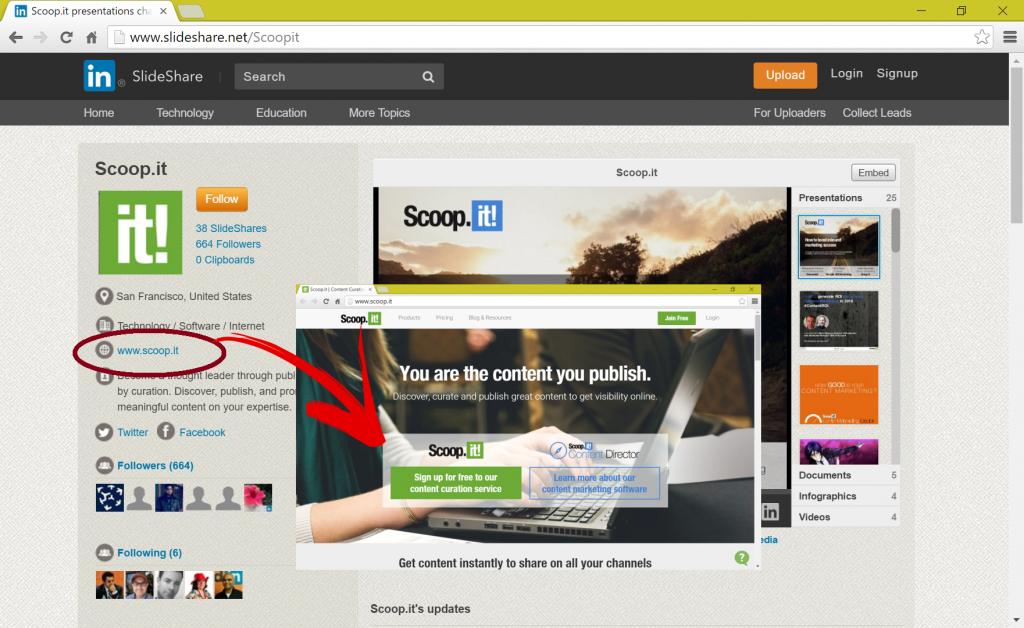Click Sign up for free button in inset
This screenshot has height=628, width=1024.
pos(456,483)
